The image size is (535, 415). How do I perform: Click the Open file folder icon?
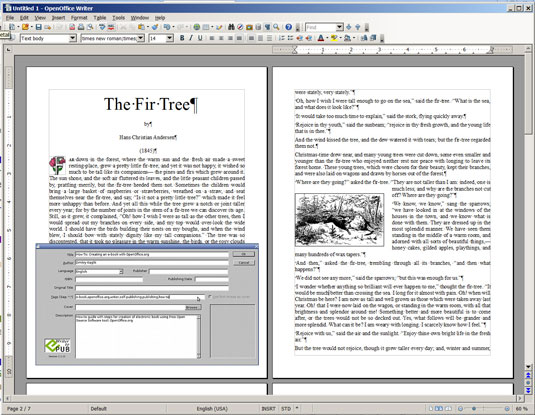tap(25, 27)
